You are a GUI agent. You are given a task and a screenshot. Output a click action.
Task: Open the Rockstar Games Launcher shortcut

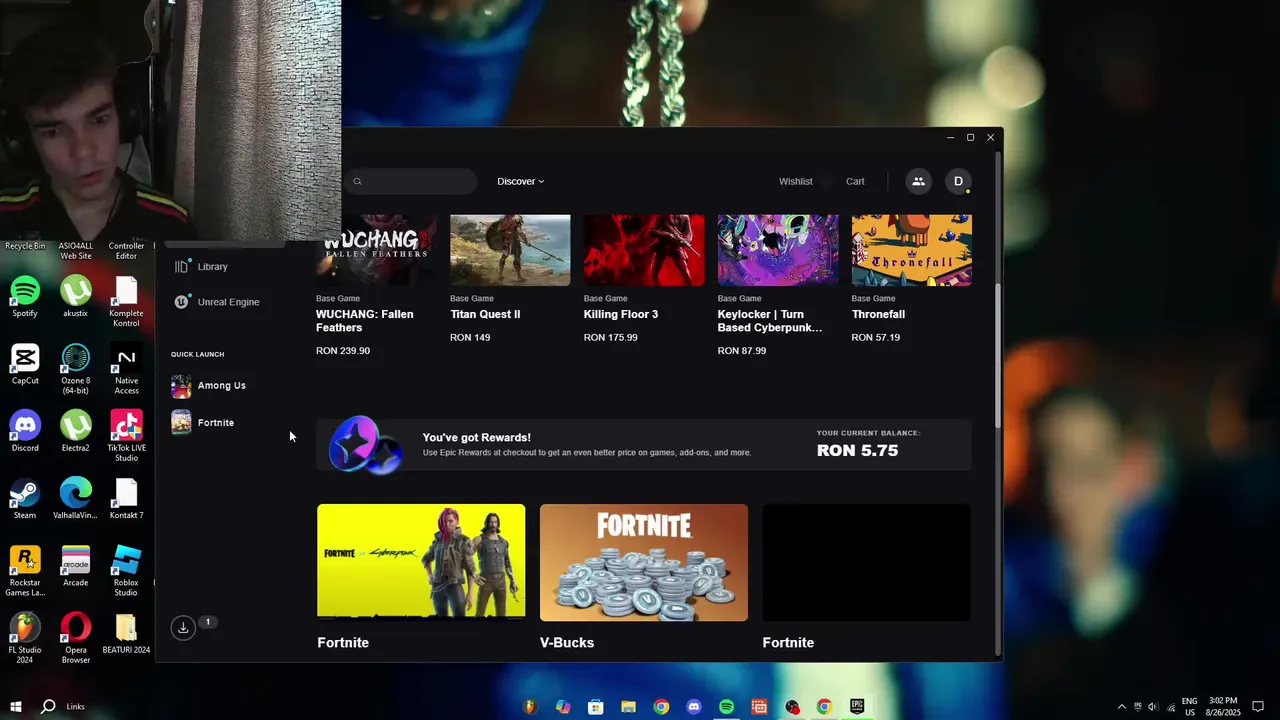(x=25, y=571)
